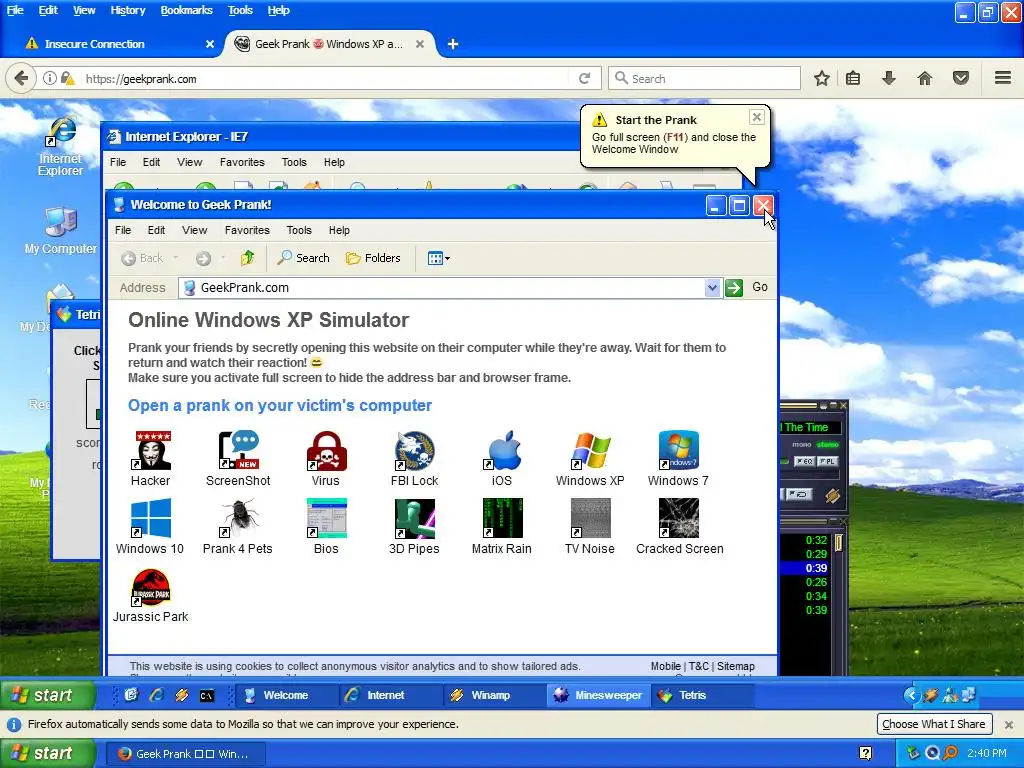Open the TV Noise prank

click(590, 526)
